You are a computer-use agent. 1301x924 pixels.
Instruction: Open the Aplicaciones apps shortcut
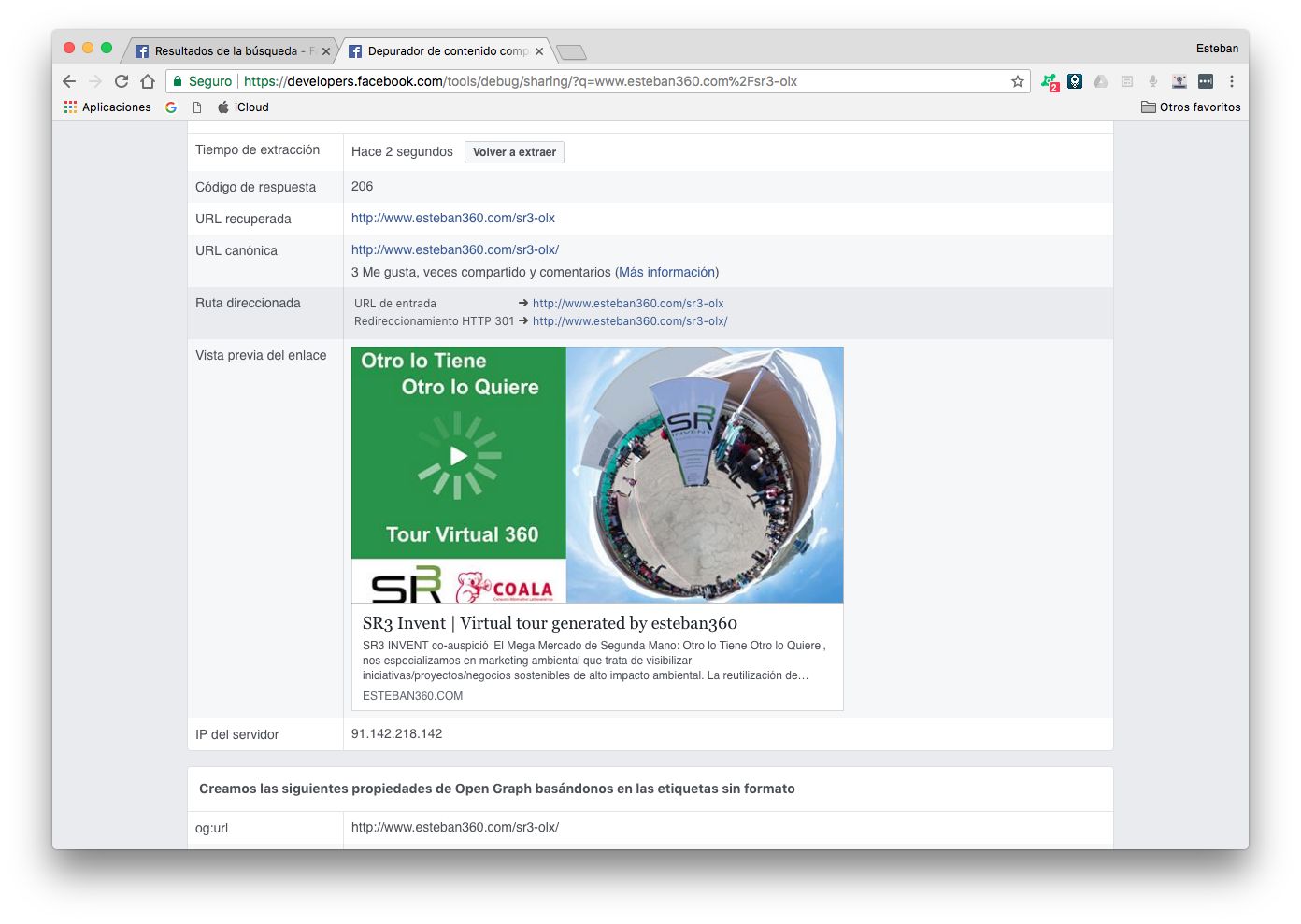click(107, 107)
